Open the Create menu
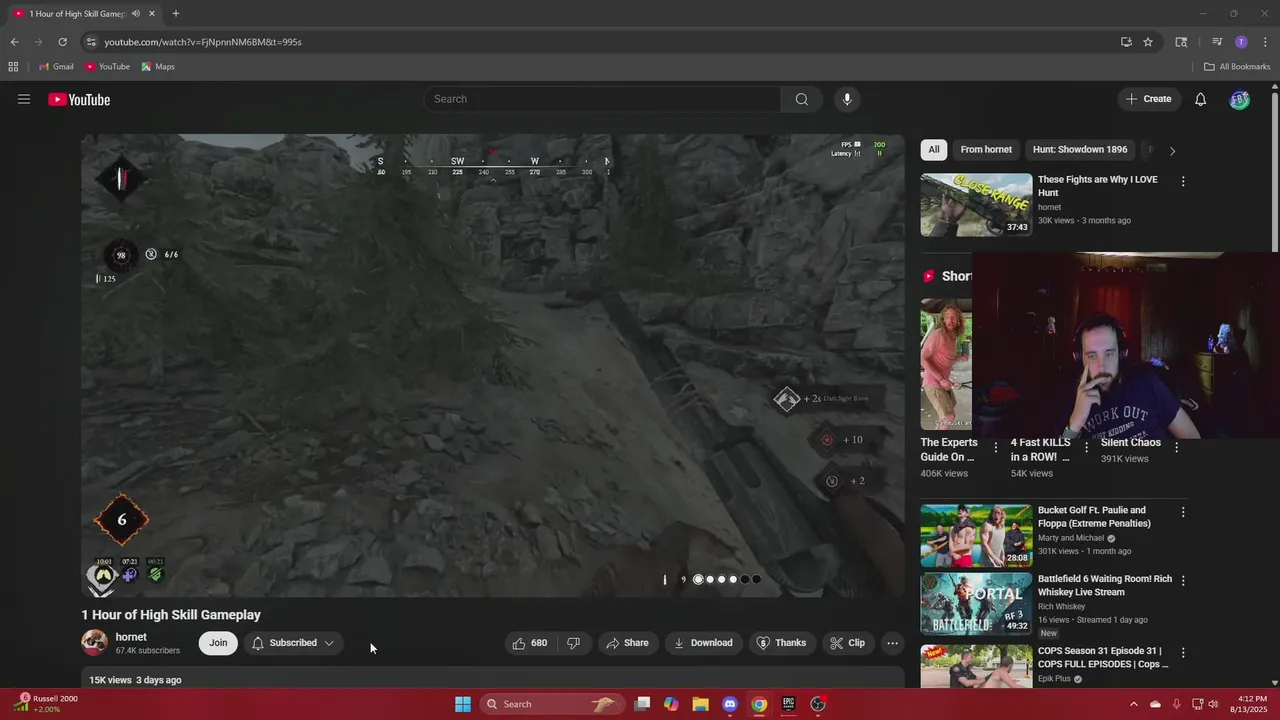Image resolution: width=1280 pixels, height=720 pixels. (1148, 99)
